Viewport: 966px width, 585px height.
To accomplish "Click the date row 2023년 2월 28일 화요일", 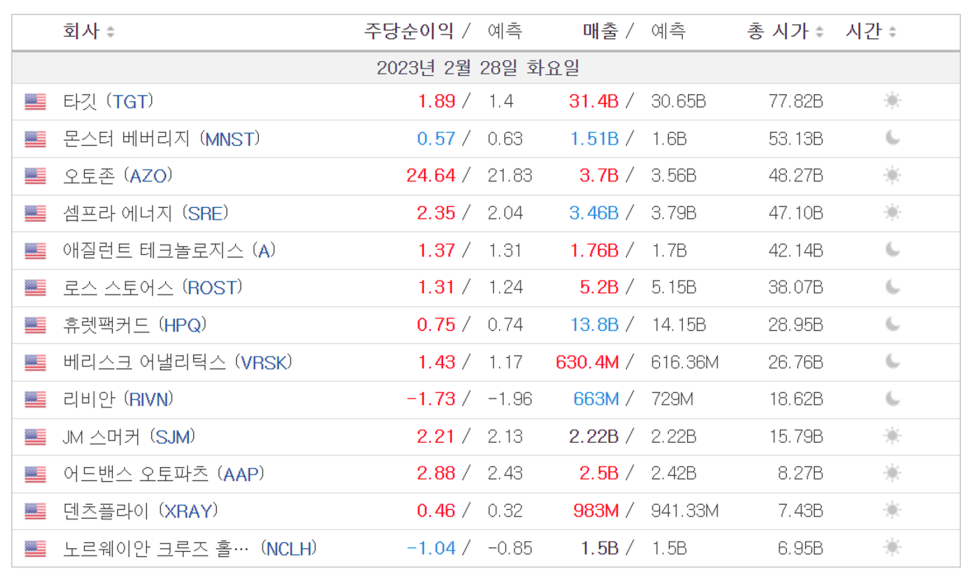I will 485,68.
